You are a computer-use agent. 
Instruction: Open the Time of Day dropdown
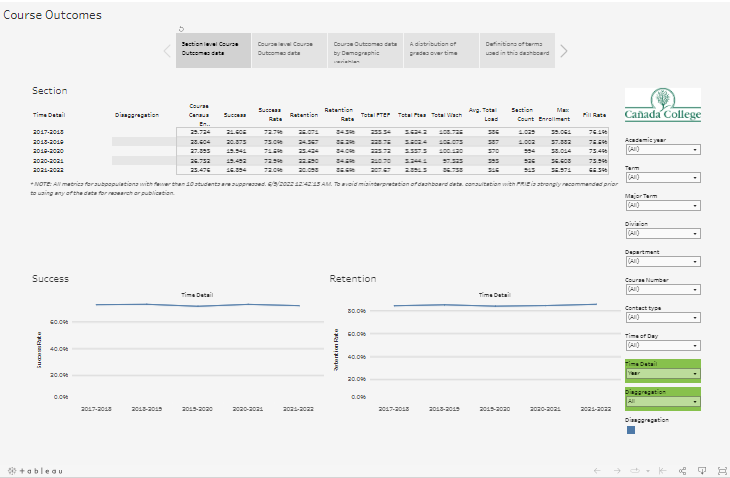click(663, 345)
